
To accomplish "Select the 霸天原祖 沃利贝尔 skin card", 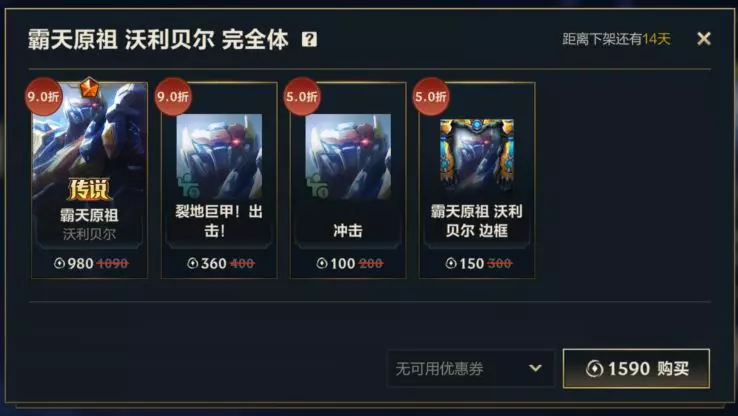I will click(x=89, y=180).
